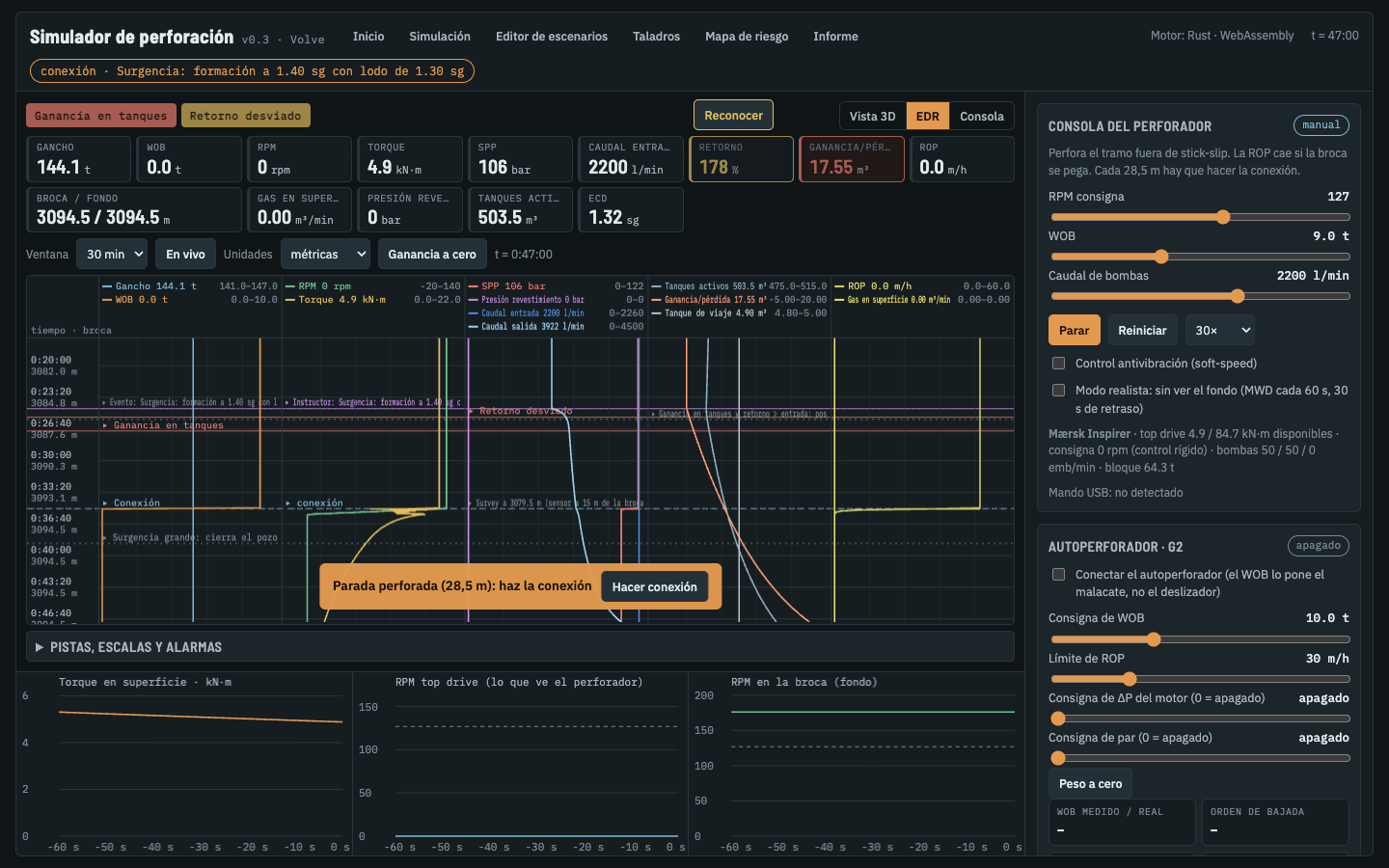Click the Reiniciar button

[x=1142, y=330]
